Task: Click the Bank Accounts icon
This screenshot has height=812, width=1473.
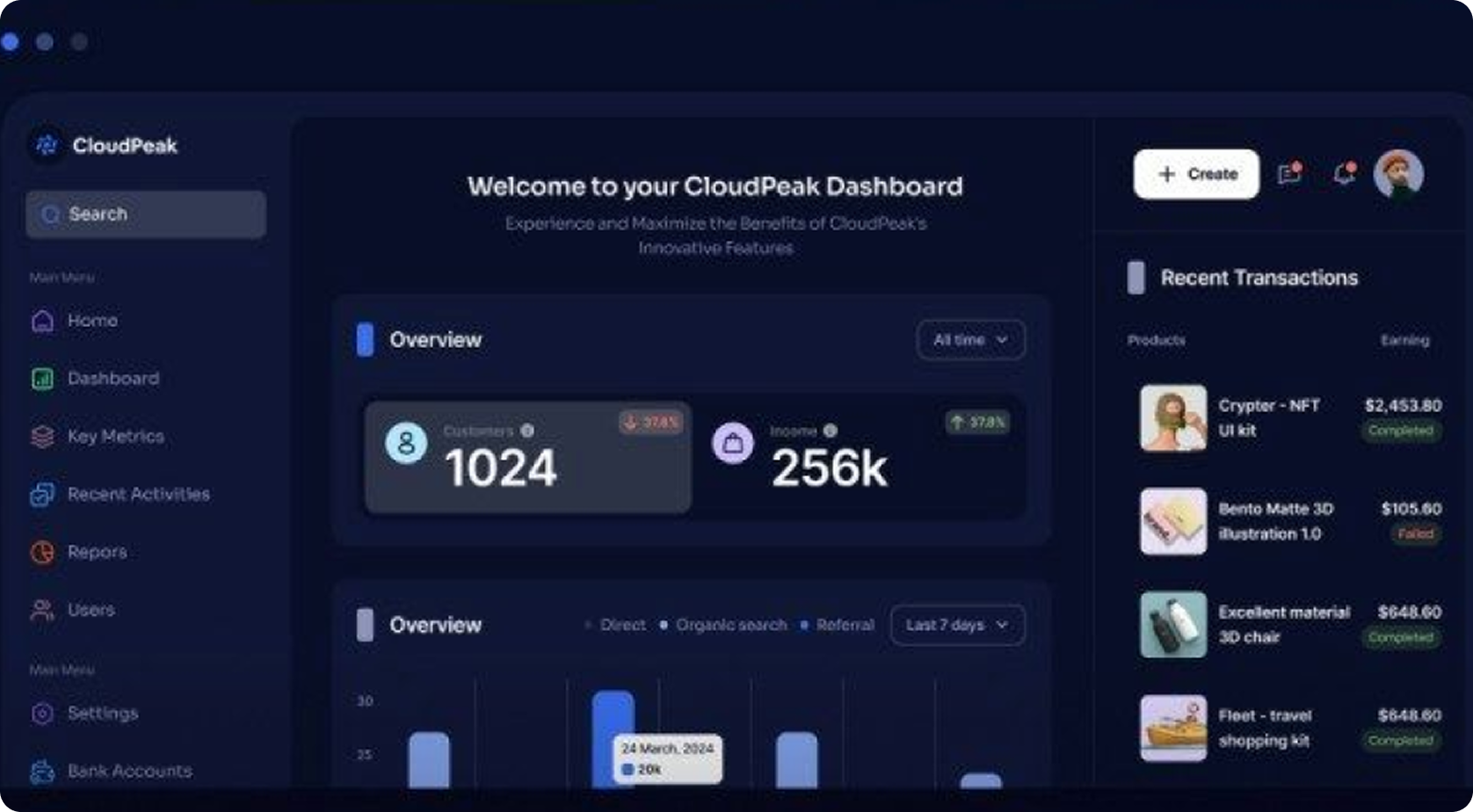Action: pos(42,772)
